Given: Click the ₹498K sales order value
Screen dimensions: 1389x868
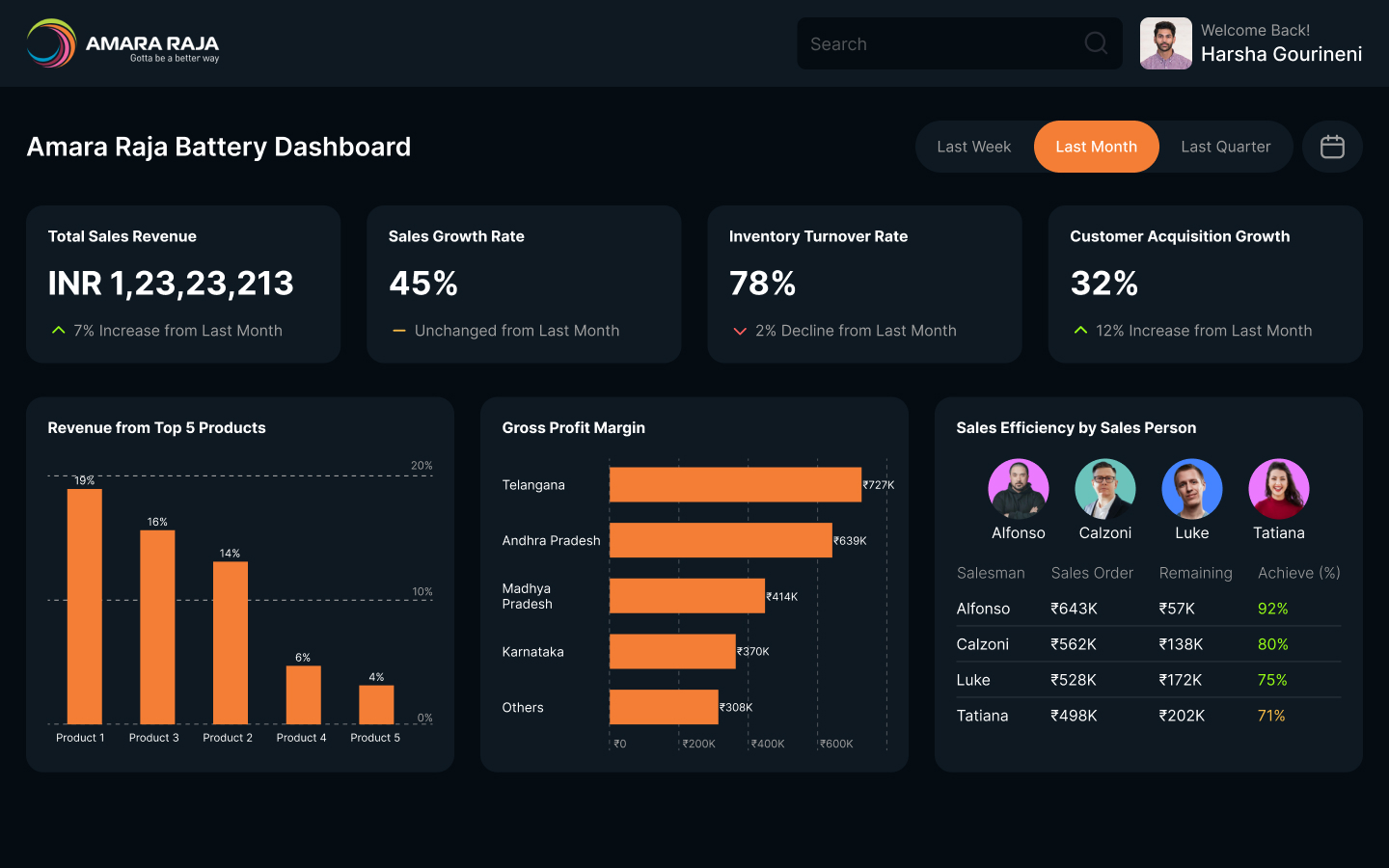Looking at the screenshot, I should tap(1074, 716).
